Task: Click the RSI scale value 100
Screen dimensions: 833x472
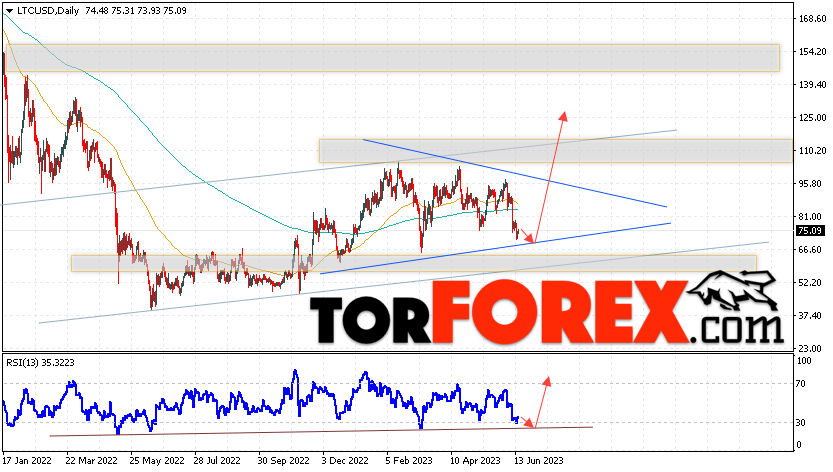Action: tap(804, 361)
